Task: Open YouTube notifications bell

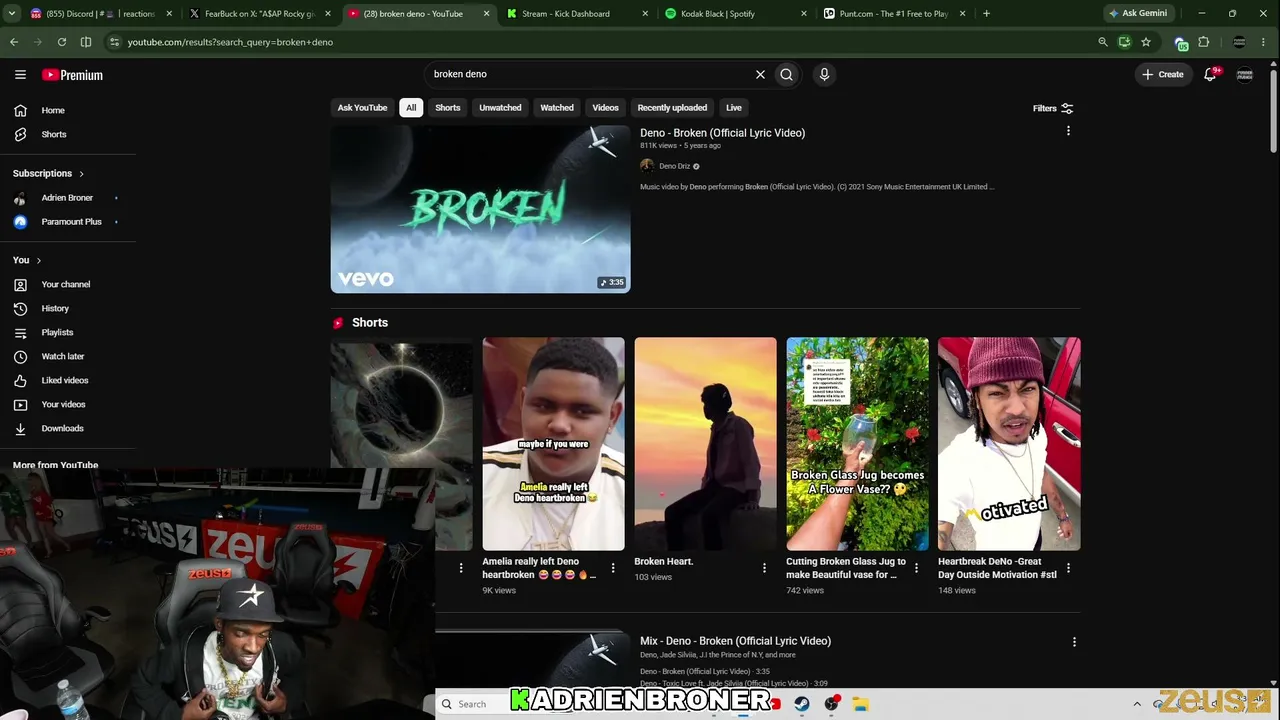Action: (x=1210, y=74)
